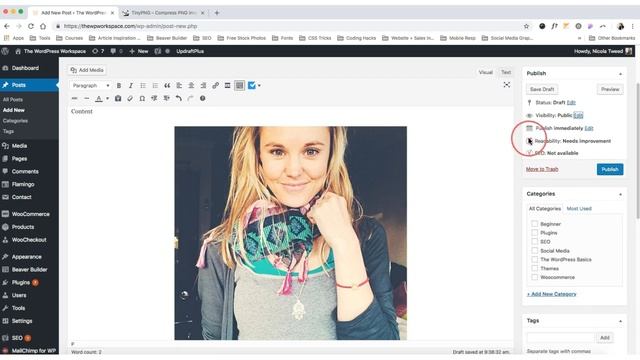Edit publish immediately schedule link
The width and height of the screenshot is (640, 360).
(x=589, y=128)
